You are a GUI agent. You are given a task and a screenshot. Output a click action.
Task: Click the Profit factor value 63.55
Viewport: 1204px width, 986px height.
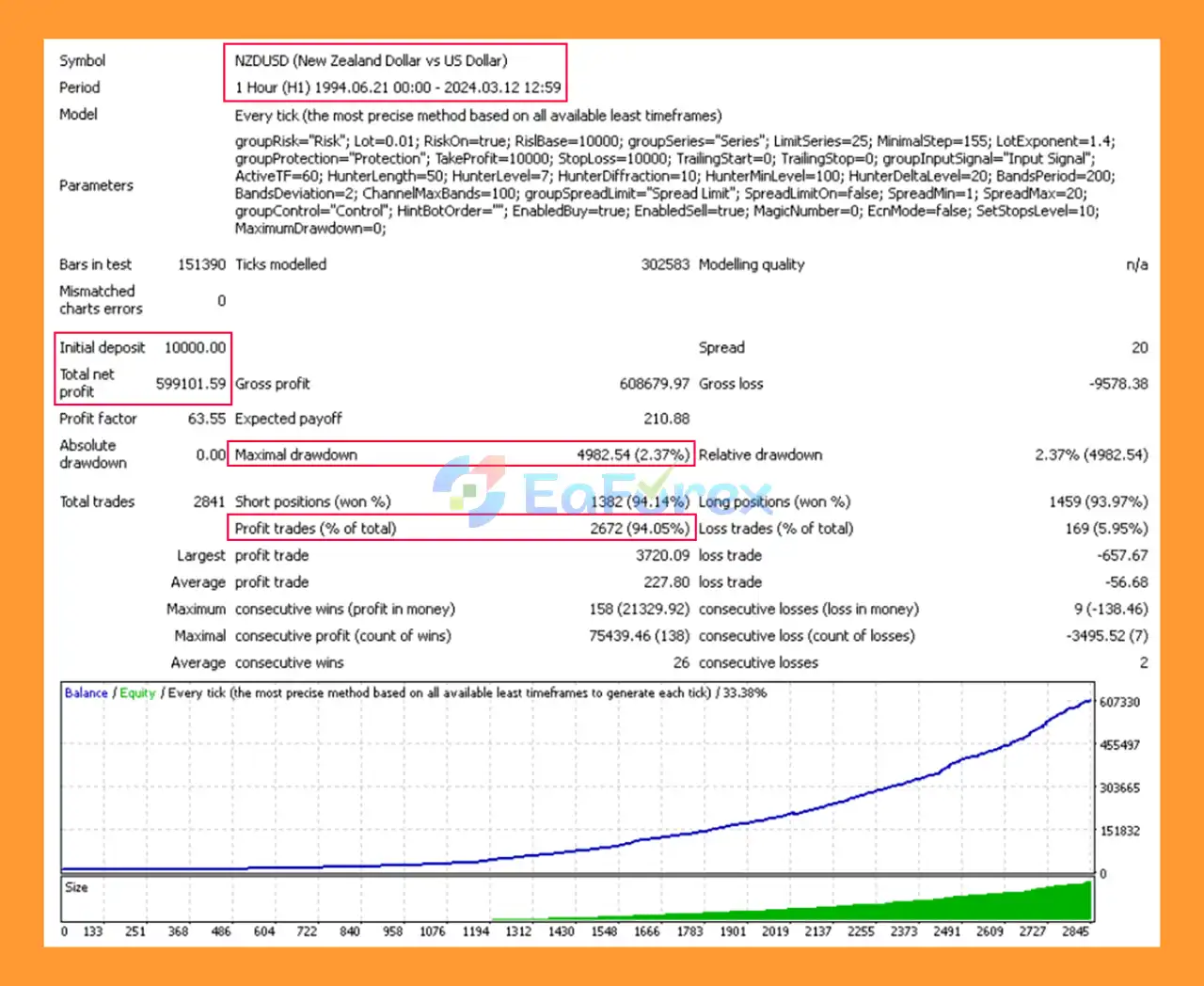(x=206, y=419)
